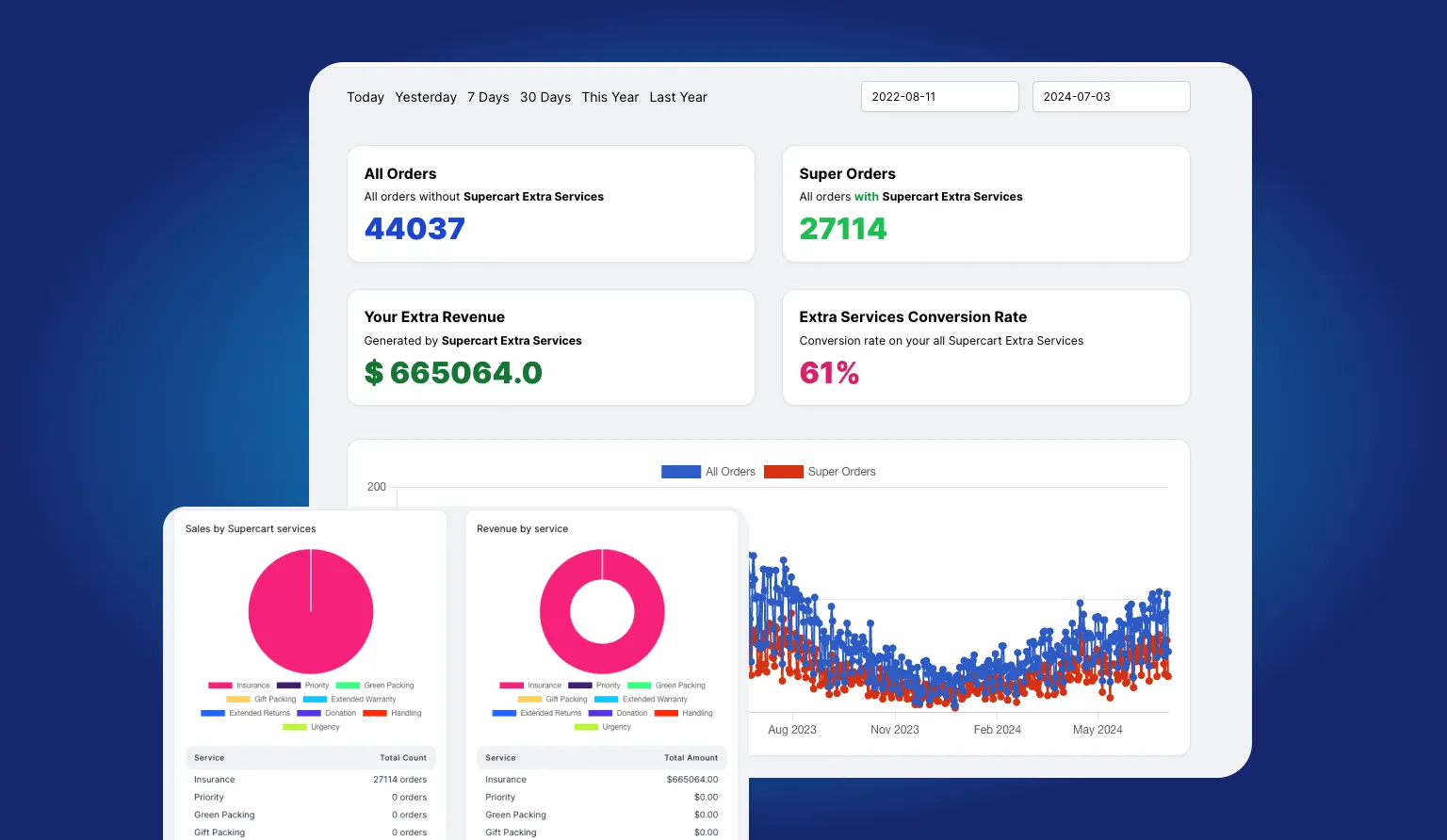Screen dimensions: 1447x840
Task: Select the Yesterday date filter
Action: 426,97
